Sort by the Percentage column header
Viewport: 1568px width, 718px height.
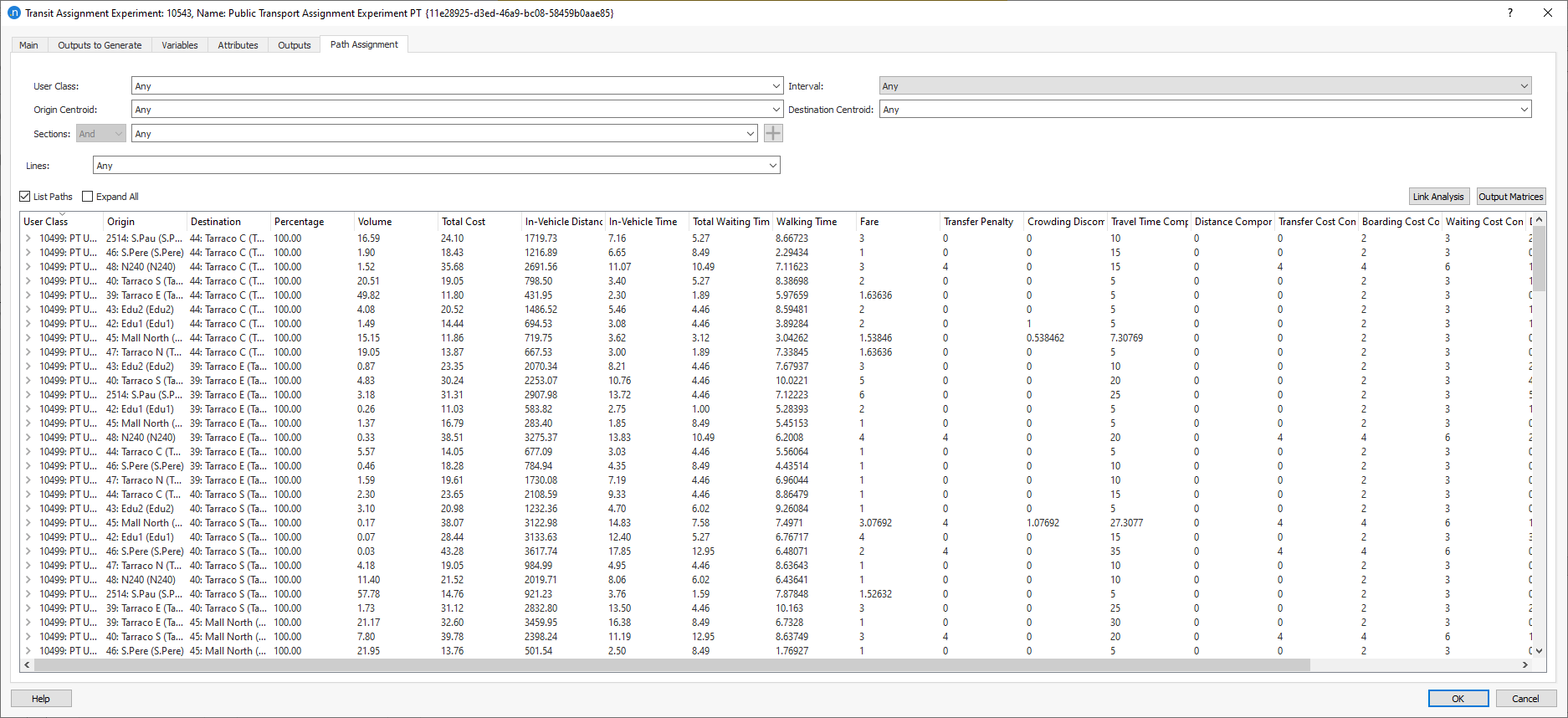point(313,222)
